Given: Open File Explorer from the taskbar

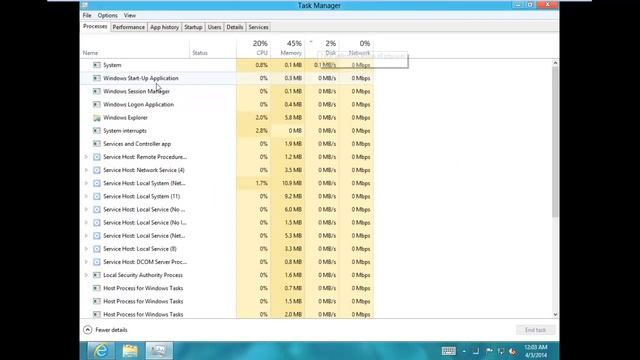Looking at the screenshot, I should pos(130,351).
